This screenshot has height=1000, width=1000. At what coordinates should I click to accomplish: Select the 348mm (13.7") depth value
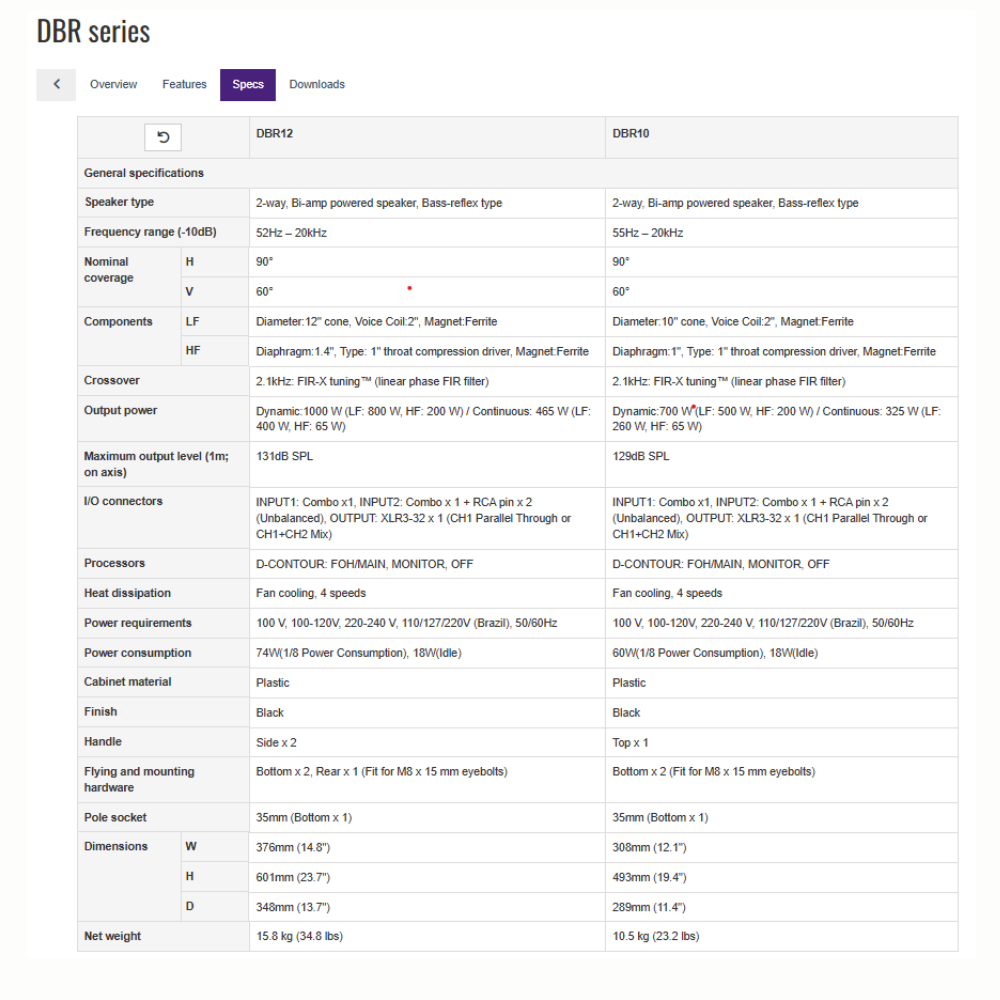(x=293, y=908)
